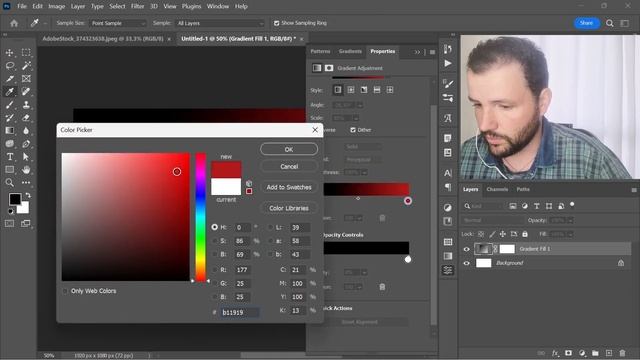Viewport: 640px width, 360px height.
Task: Click the hex b11919 input field
Action: (240, 312)
